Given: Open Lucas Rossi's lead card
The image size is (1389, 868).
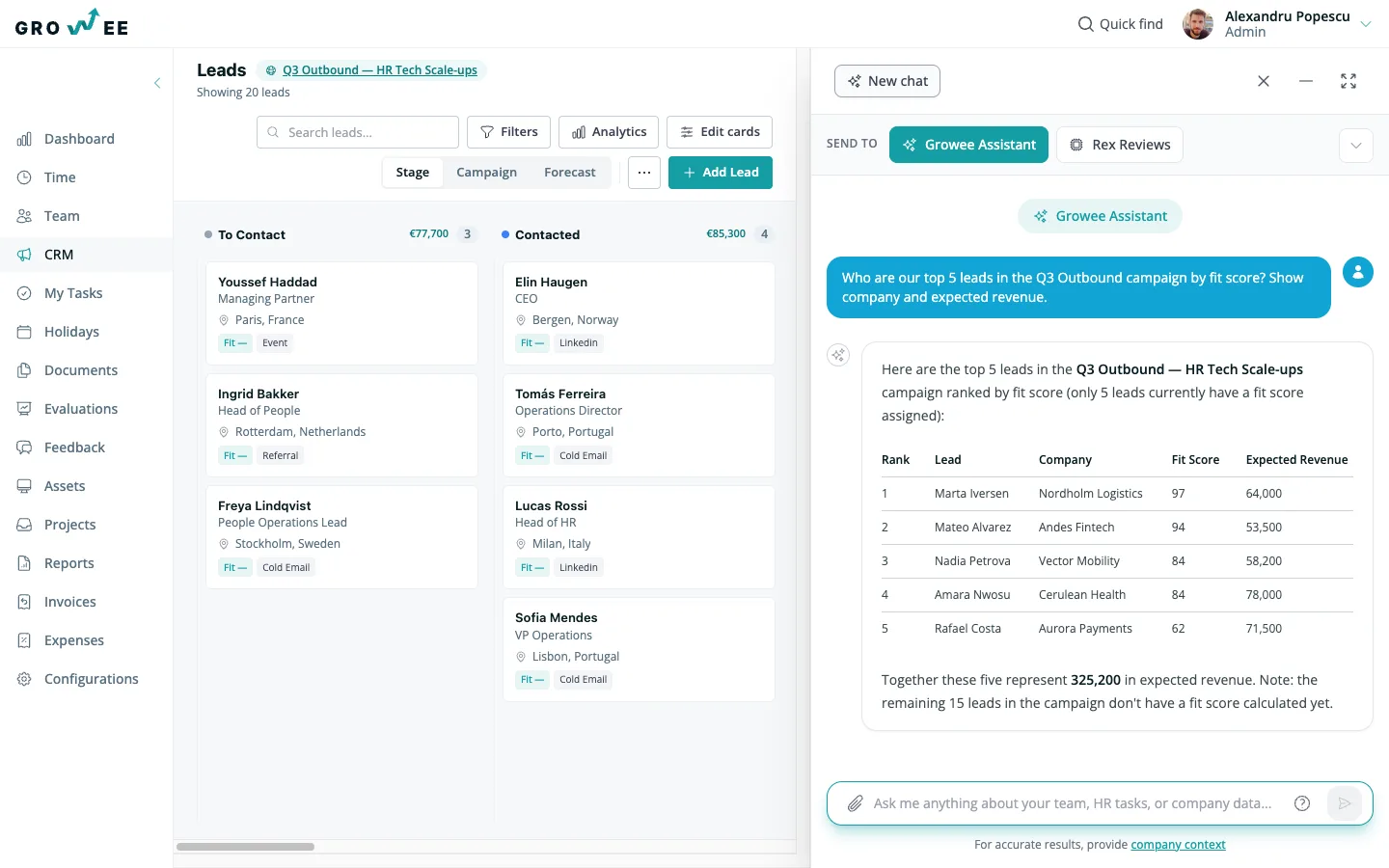Looking at the screenshot, I should (x=639, y=537).
